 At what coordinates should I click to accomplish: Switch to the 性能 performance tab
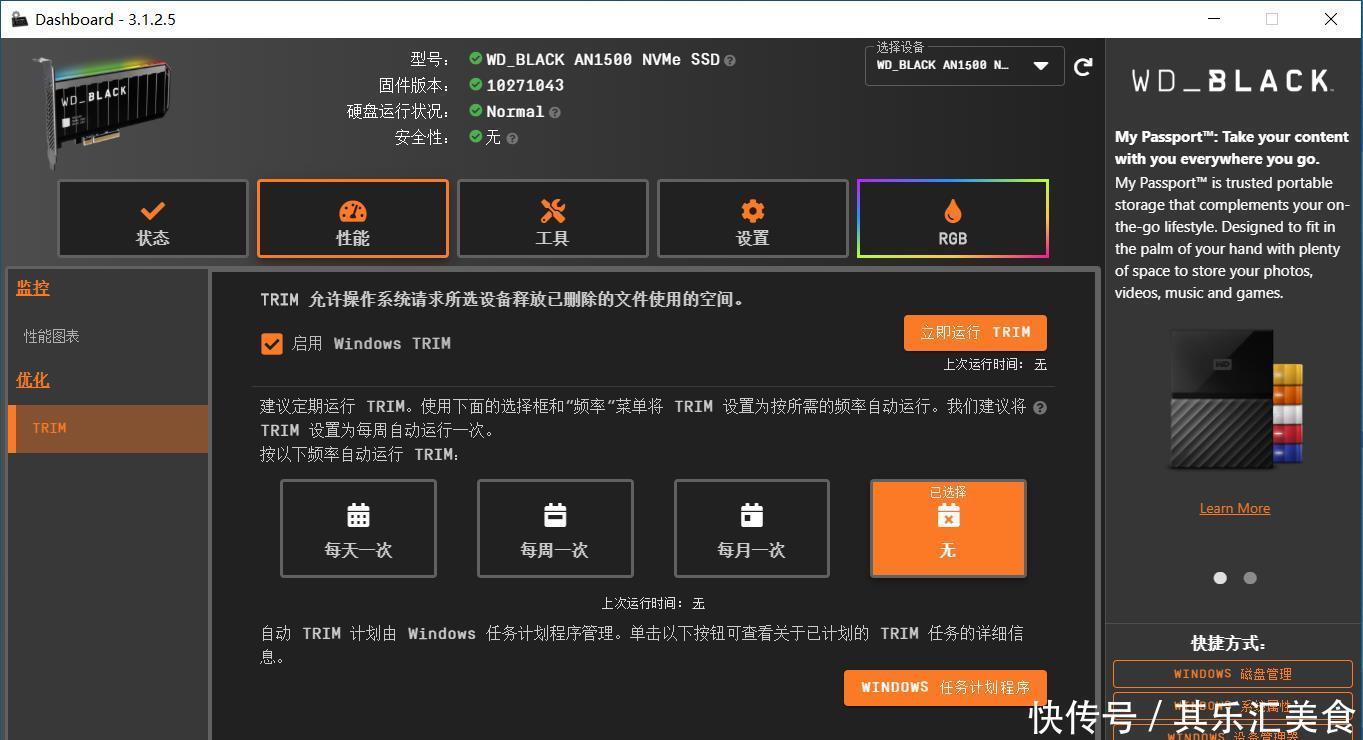point(353,219)
